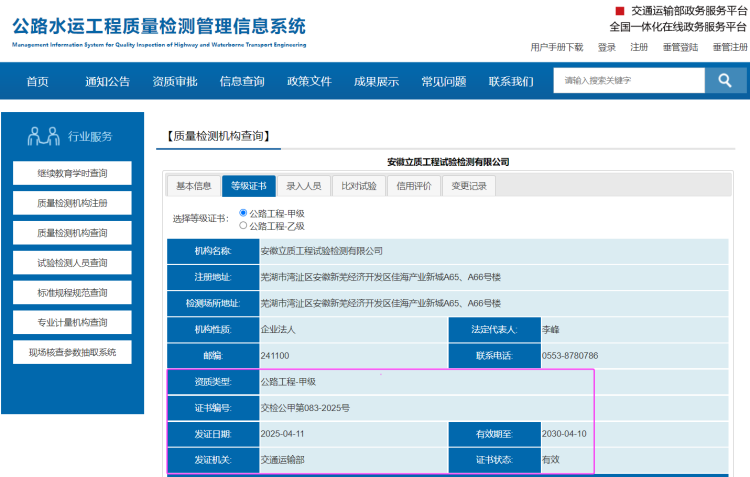This screenshot has height=477, width=750.
Task: Switch to the 录入人员 tab
Action: [304, 186]
